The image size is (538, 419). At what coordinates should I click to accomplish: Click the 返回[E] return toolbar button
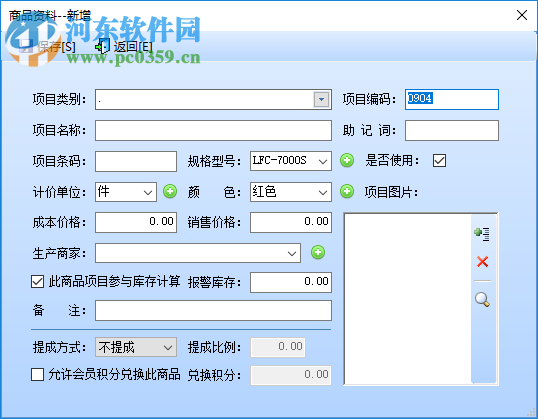tap(124, 47)
